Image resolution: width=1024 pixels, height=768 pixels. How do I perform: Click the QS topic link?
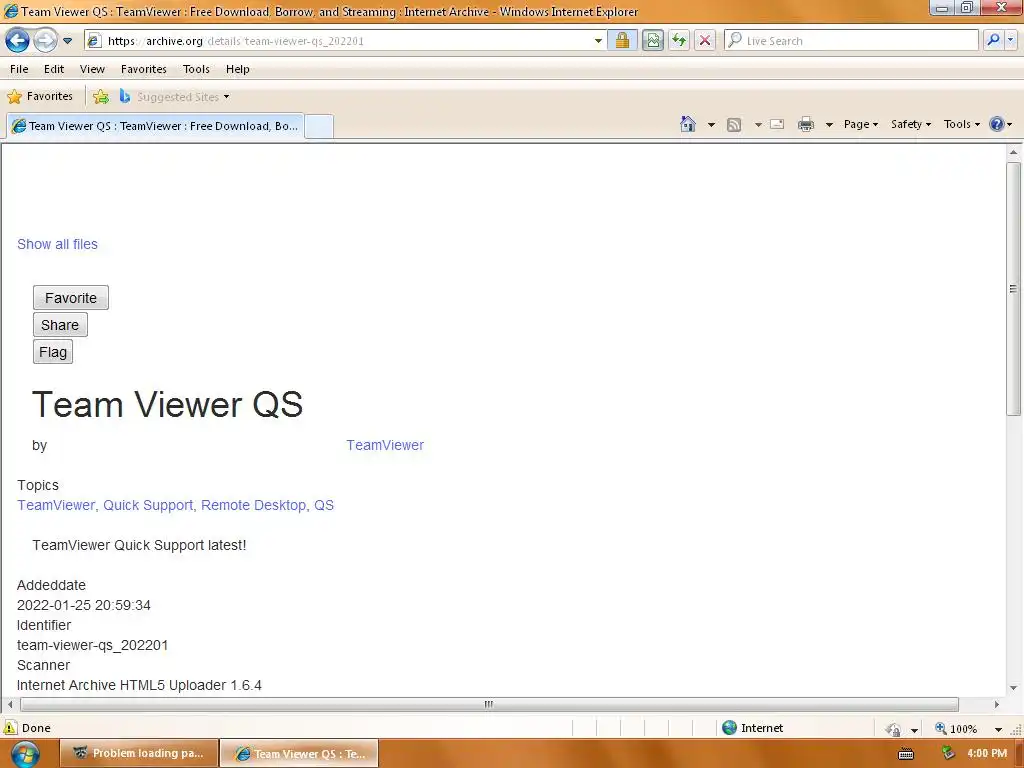(x=324, y=505)
